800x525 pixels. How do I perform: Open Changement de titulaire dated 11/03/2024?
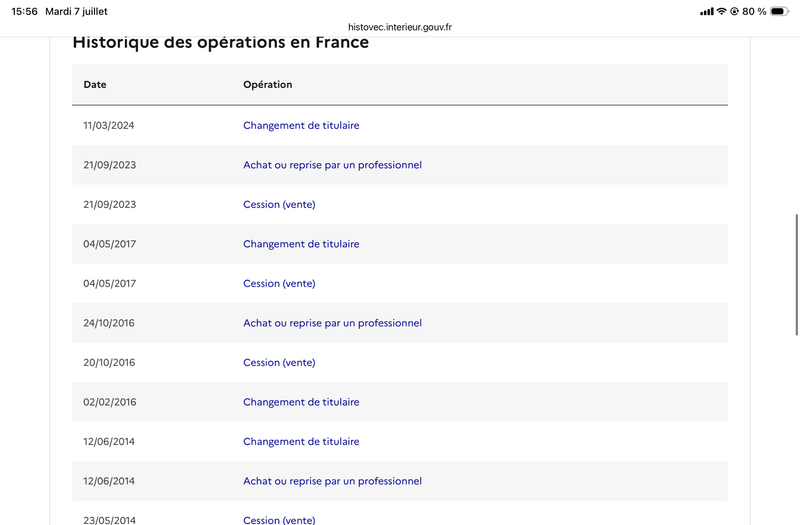pyautogui.click(x=301, y=126)
